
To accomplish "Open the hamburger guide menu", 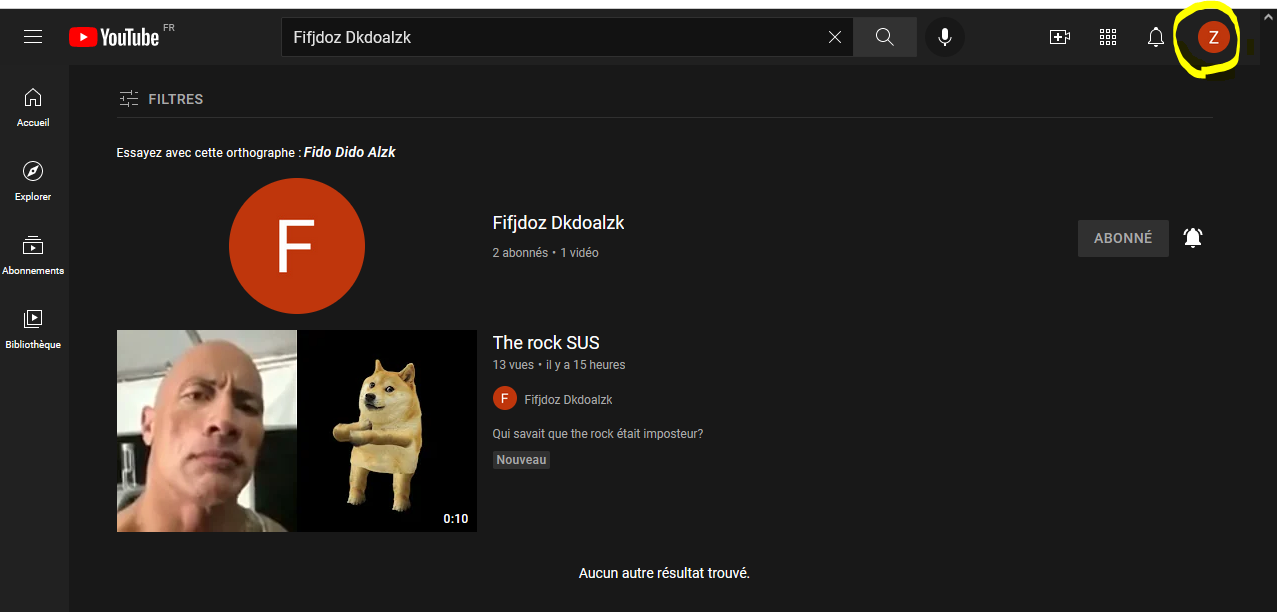I will point(33,37).
